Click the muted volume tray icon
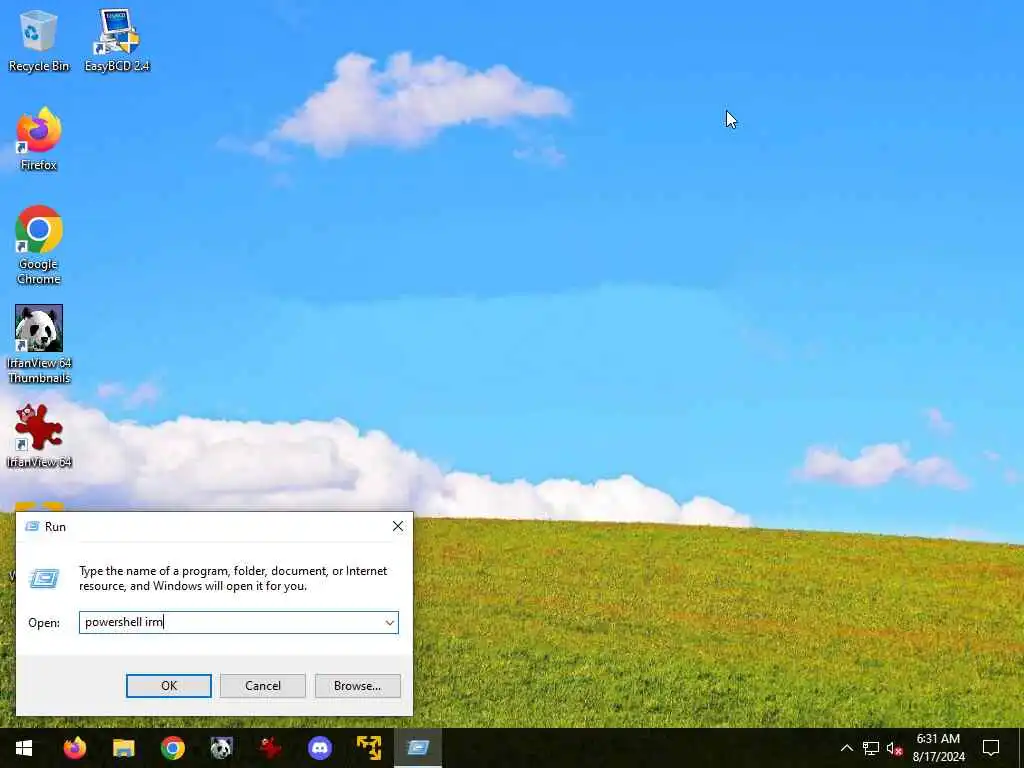The height and width of the screenshot is (768, 1024). point(894,748)
